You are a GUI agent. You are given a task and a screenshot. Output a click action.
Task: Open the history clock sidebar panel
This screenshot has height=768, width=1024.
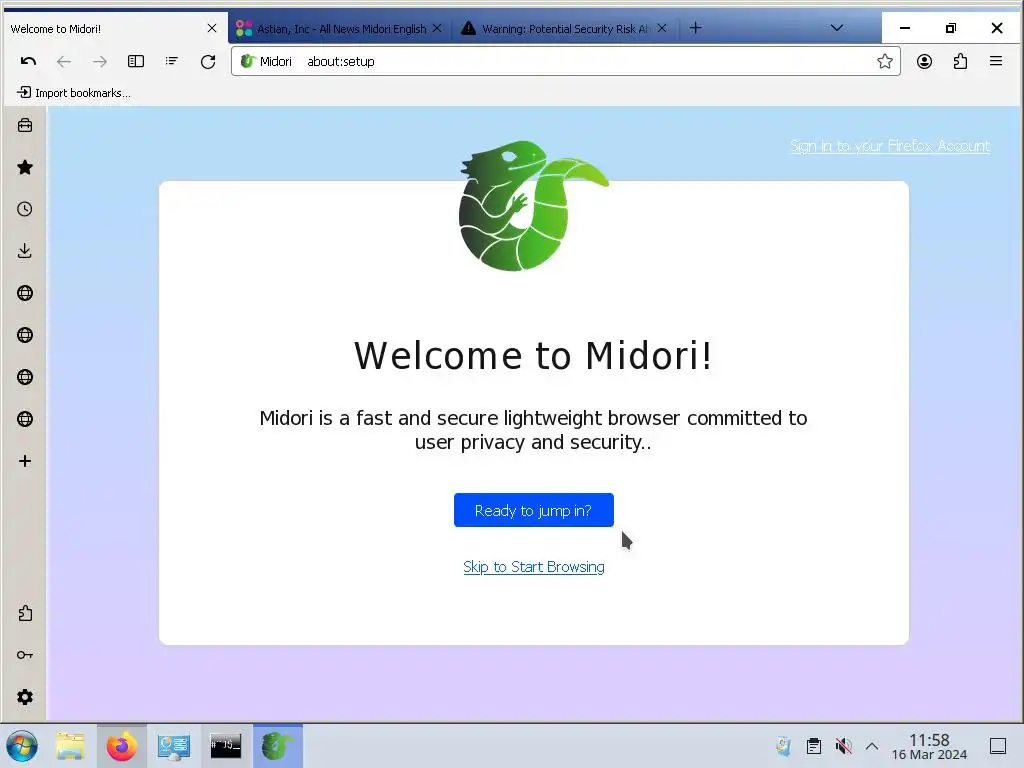click(x=25, y=209)
